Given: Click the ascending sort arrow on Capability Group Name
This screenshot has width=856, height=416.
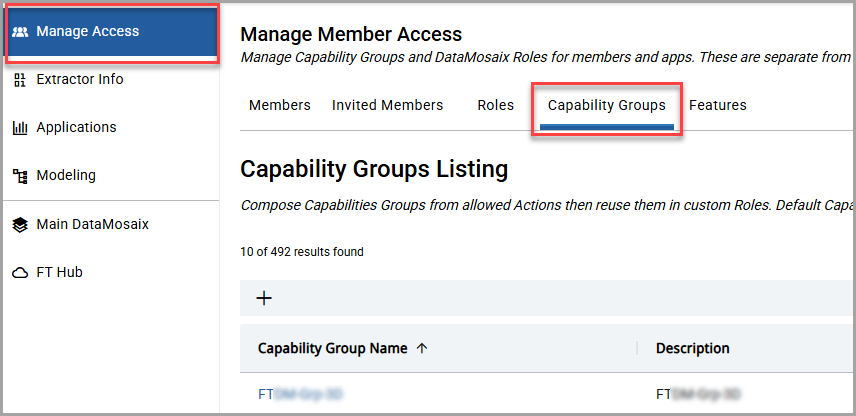Looking at the screenshot, I should point(421,349).
